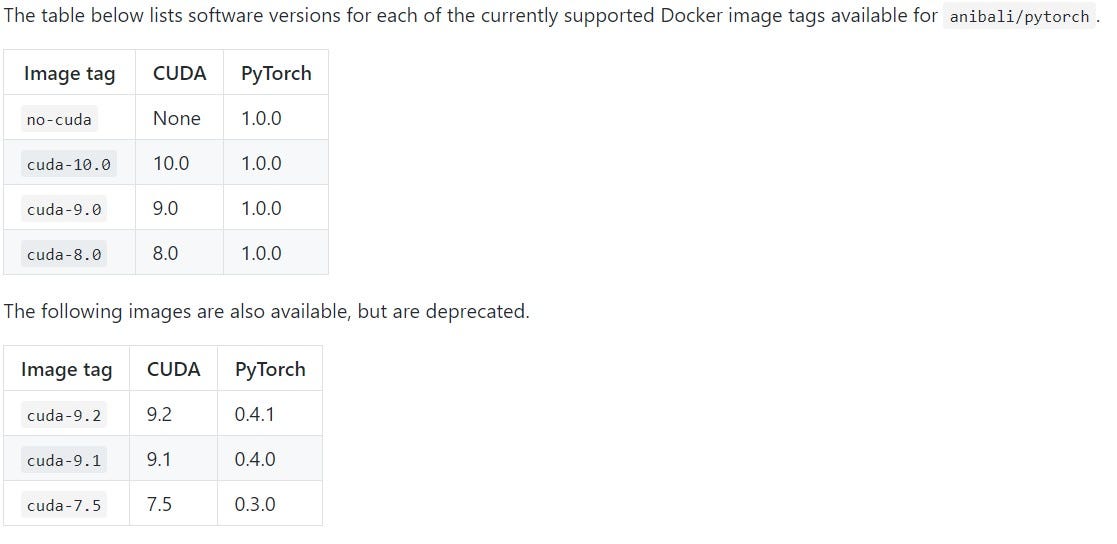Screen dimensions: 1117x544
Task: Click the deprecated cuda-7.5 tag
Action: 63,506
